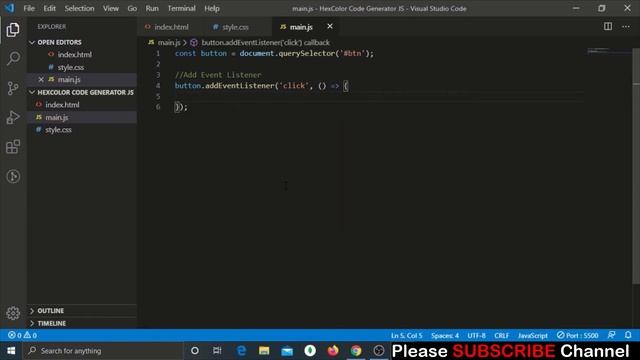The height and width of the screenshot is (360, 640).
Task: Open the Search view in activity bar
Action: [13, 59]
